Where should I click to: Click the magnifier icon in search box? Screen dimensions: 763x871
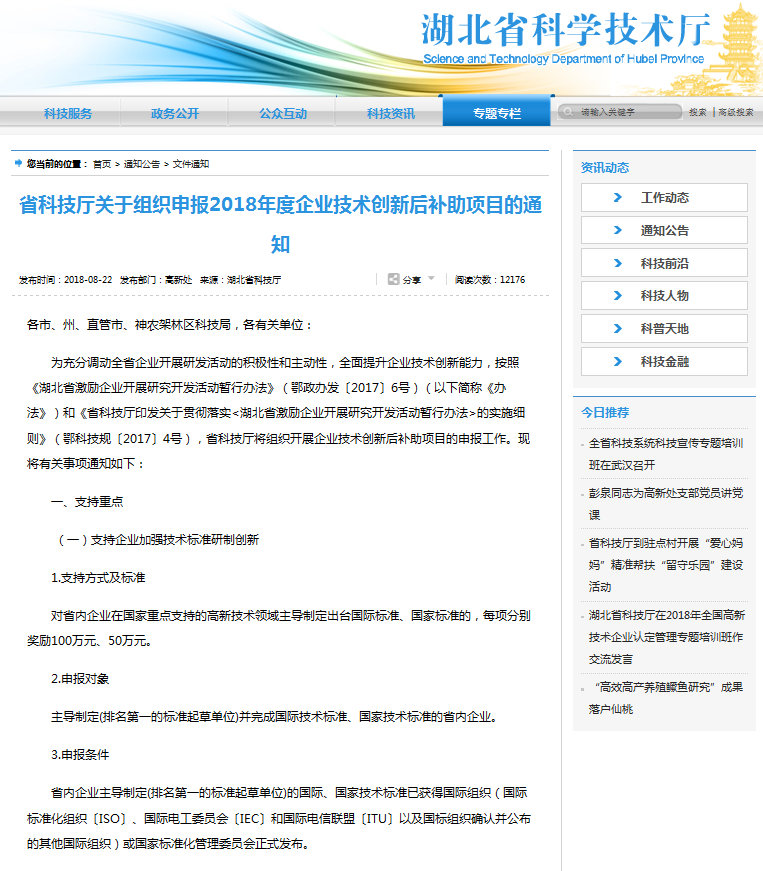point(568,112)
